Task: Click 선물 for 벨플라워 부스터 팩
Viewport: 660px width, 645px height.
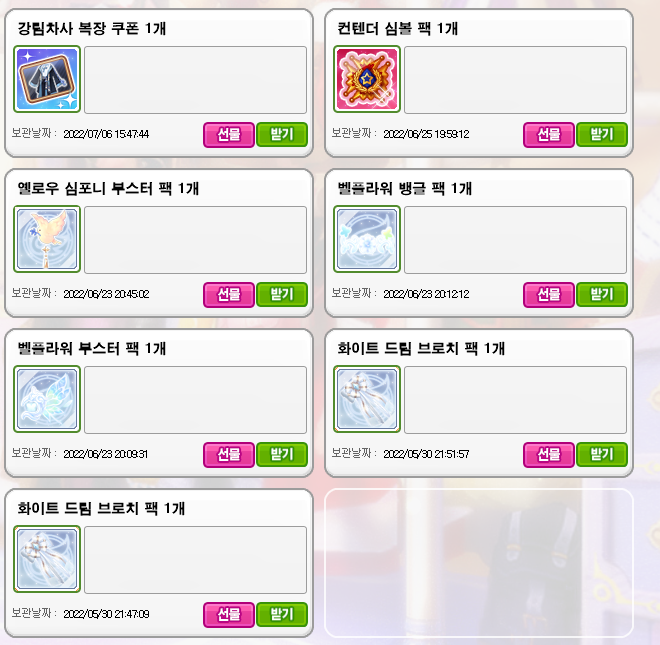Action: click(x=229, y=455)
